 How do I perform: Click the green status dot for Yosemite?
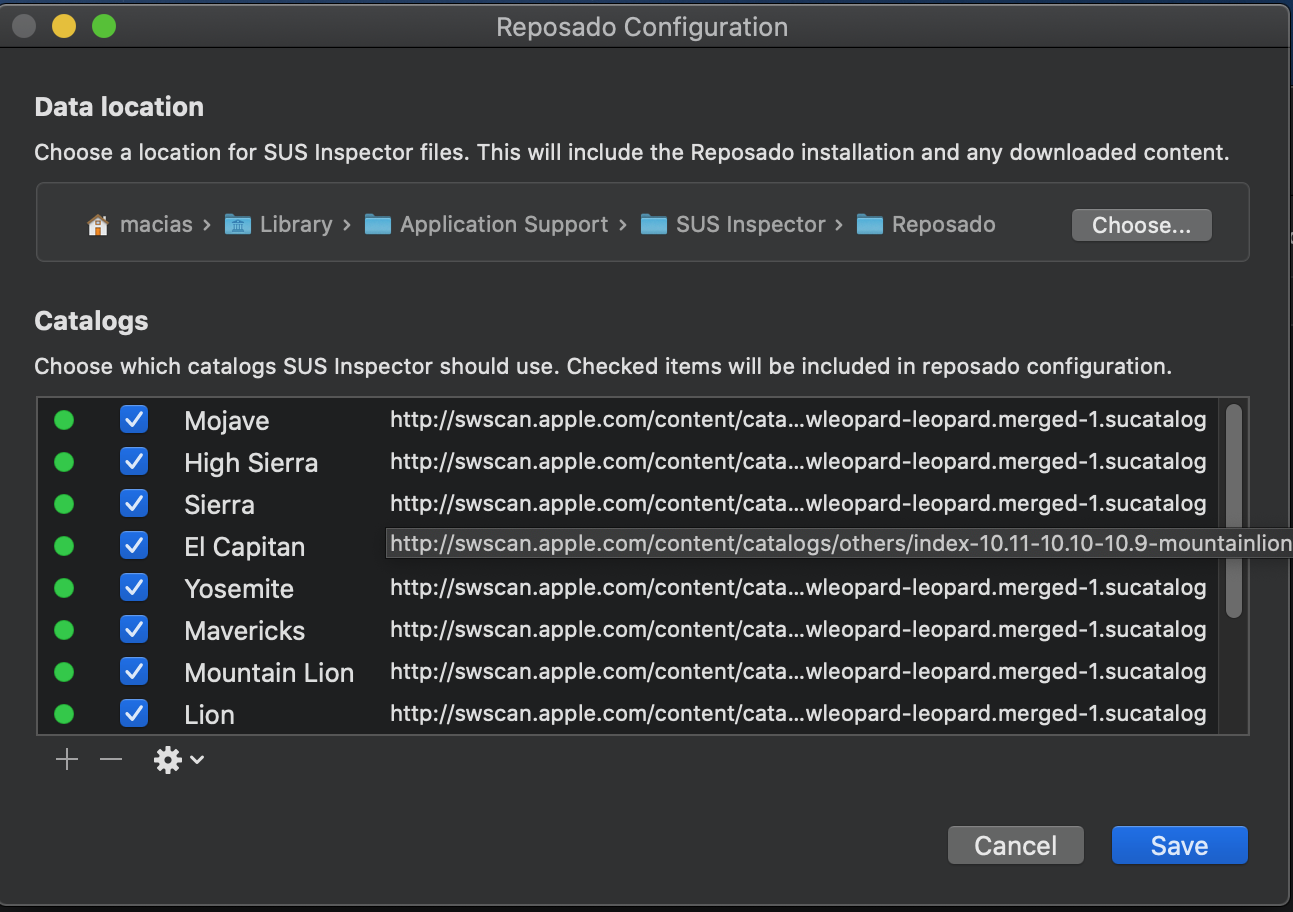(x=64, y=588)
